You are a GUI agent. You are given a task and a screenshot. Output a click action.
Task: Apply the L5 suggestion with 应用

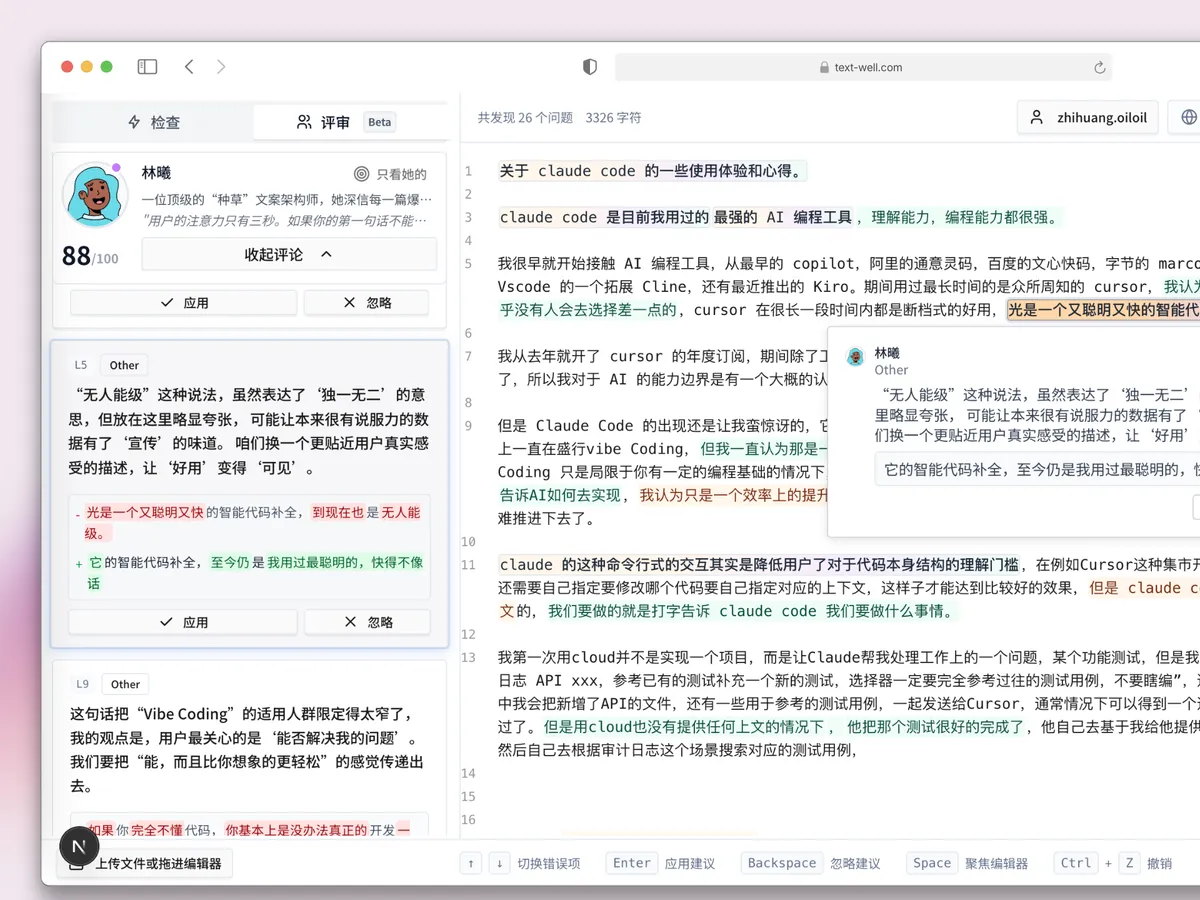coord(183,622)
